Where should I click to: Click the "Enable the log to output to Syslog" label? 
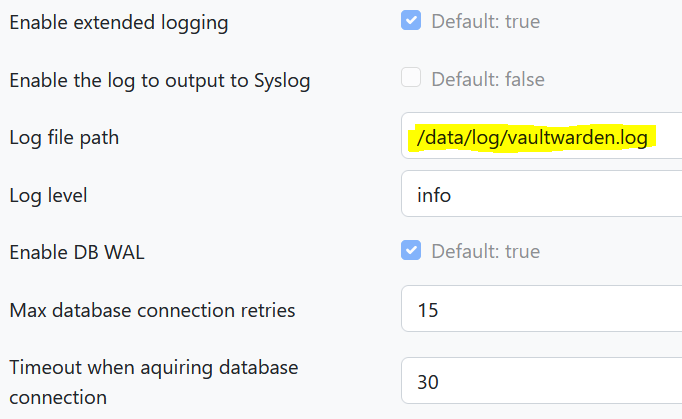coord(160,81)
